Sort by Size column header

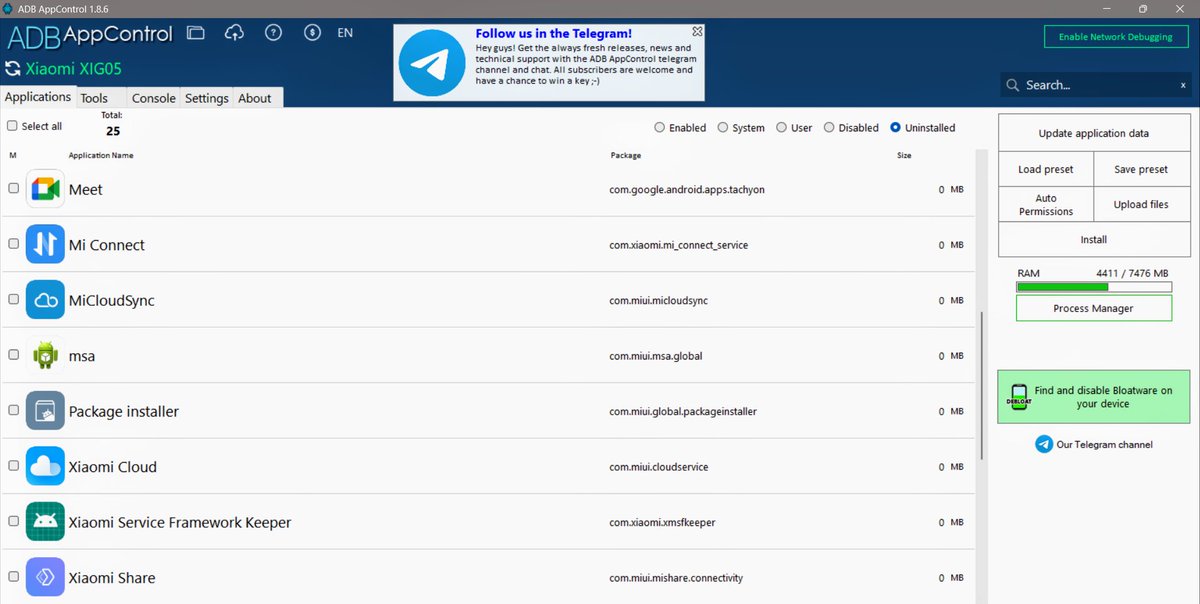point(904,155)
